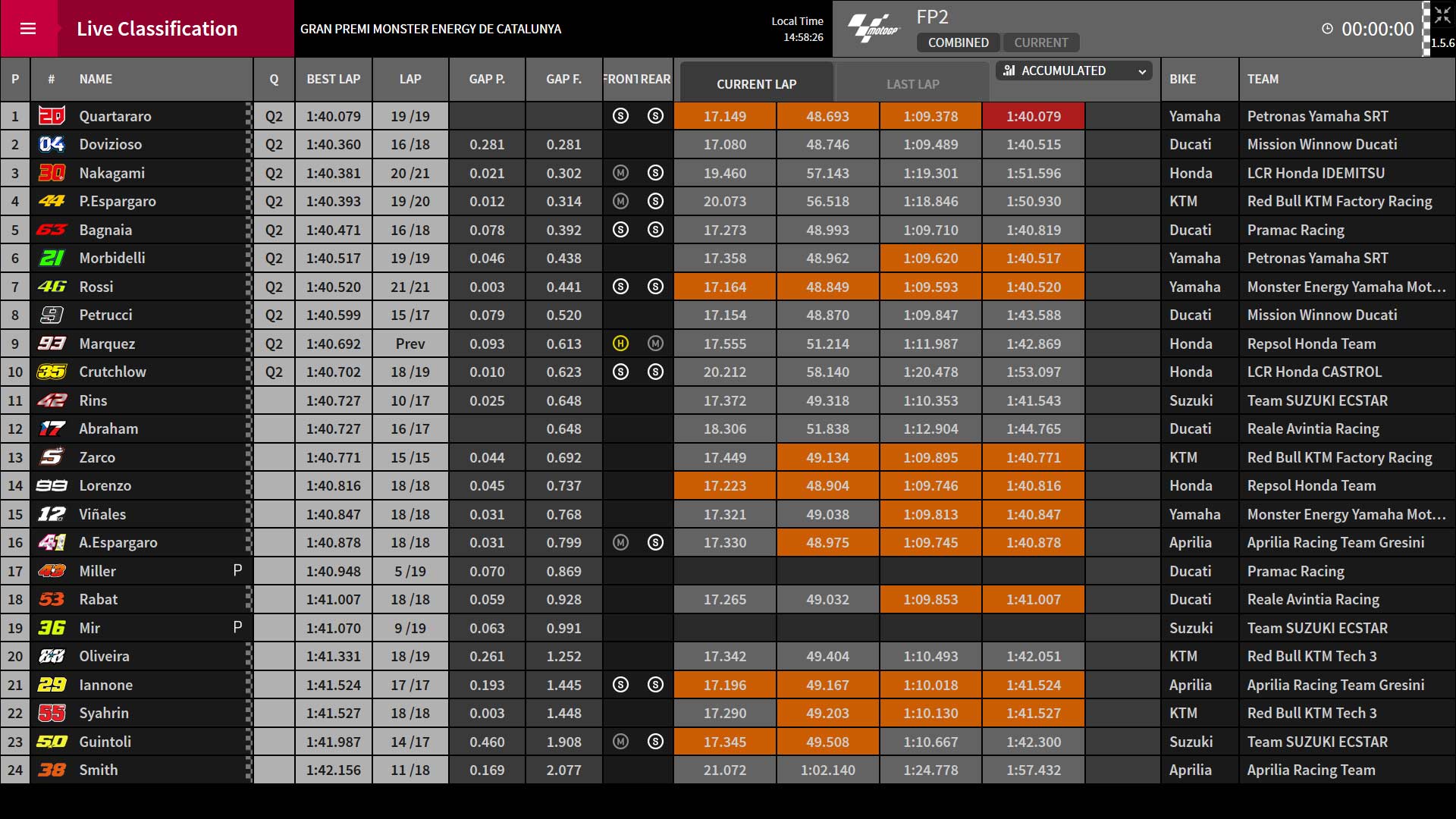Click A.Espargaro's front medium tyre icon
This screenshot has width=1456, height=819.
point(620,542)
